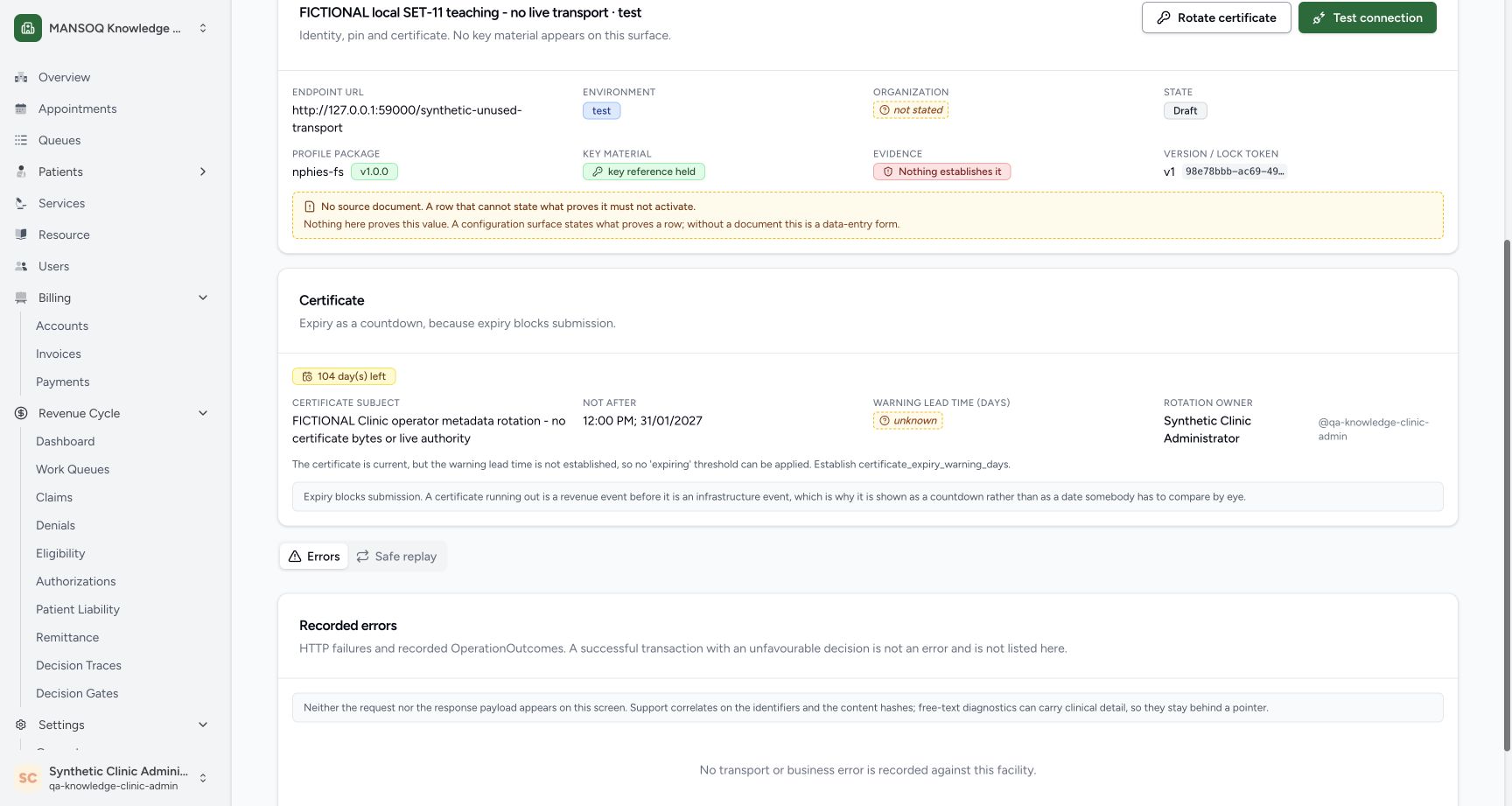
Task: Click the lock token 98e78bbb-ac69-49… chip
Action: (1235, 172)
